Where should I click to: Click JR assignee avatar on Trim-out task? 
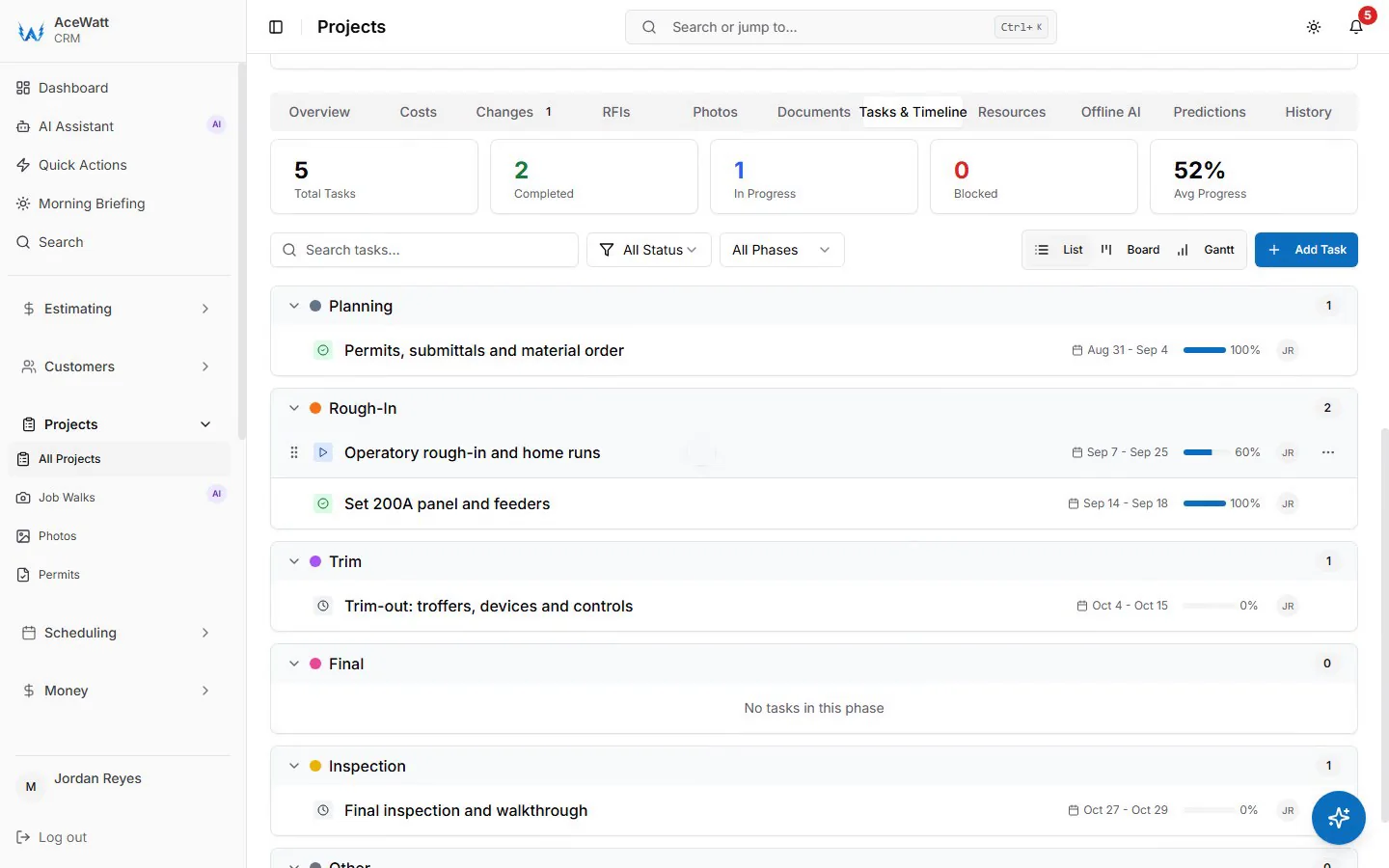tap(1288, 606)
